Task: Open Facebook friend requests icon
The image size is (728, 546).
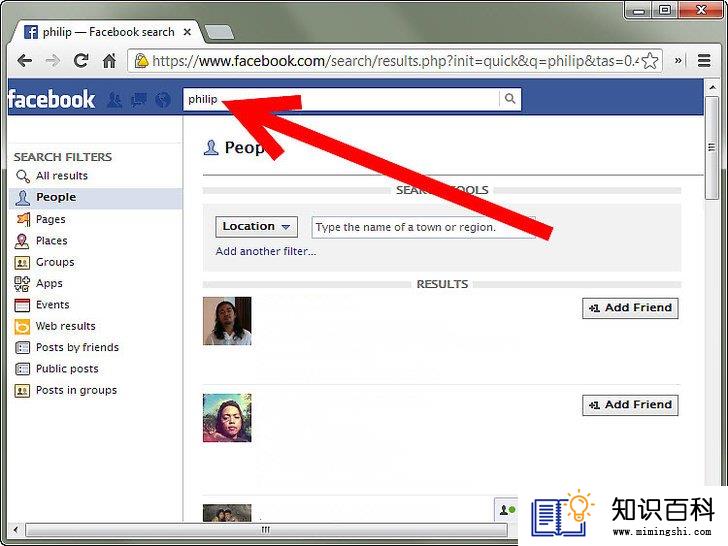Action: tap(115, 99)
